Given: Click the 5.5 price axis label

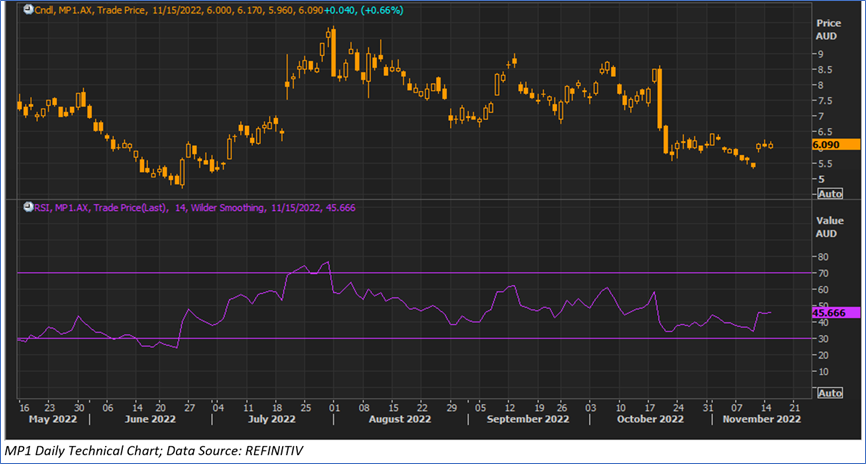Looking at the screenshot, I should (827, 164).
